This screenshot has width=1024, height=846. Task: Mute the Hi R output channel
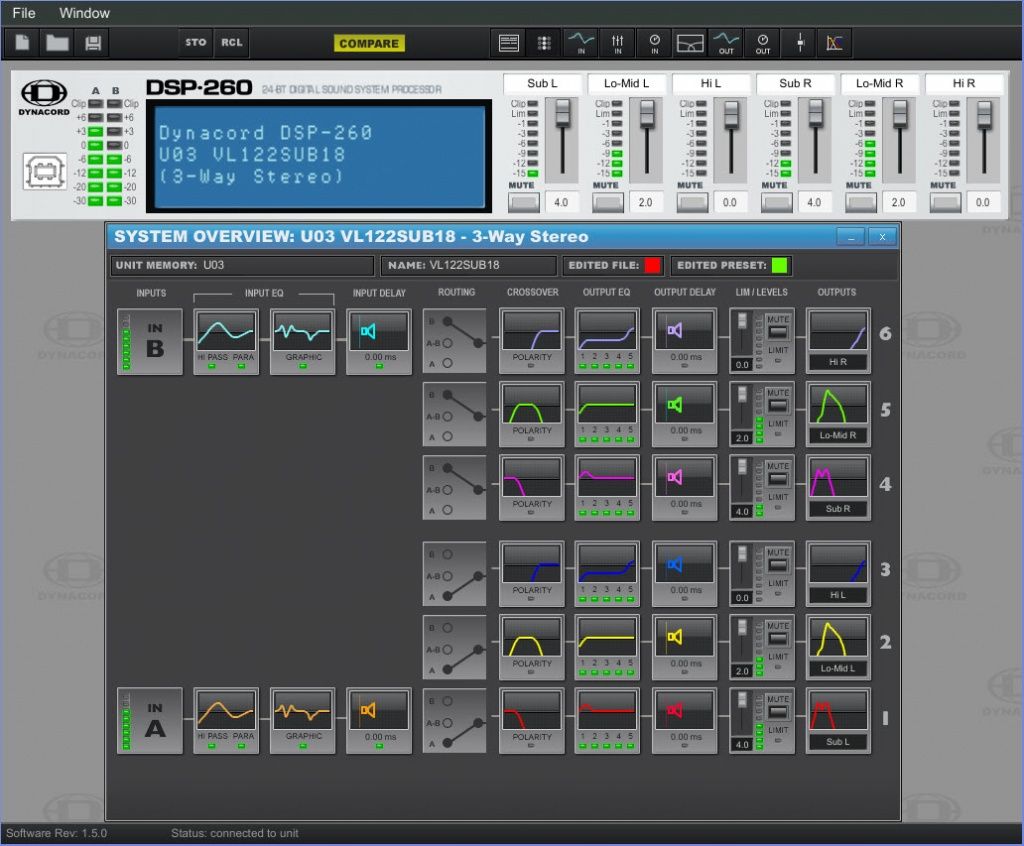(x=945, y=202)
